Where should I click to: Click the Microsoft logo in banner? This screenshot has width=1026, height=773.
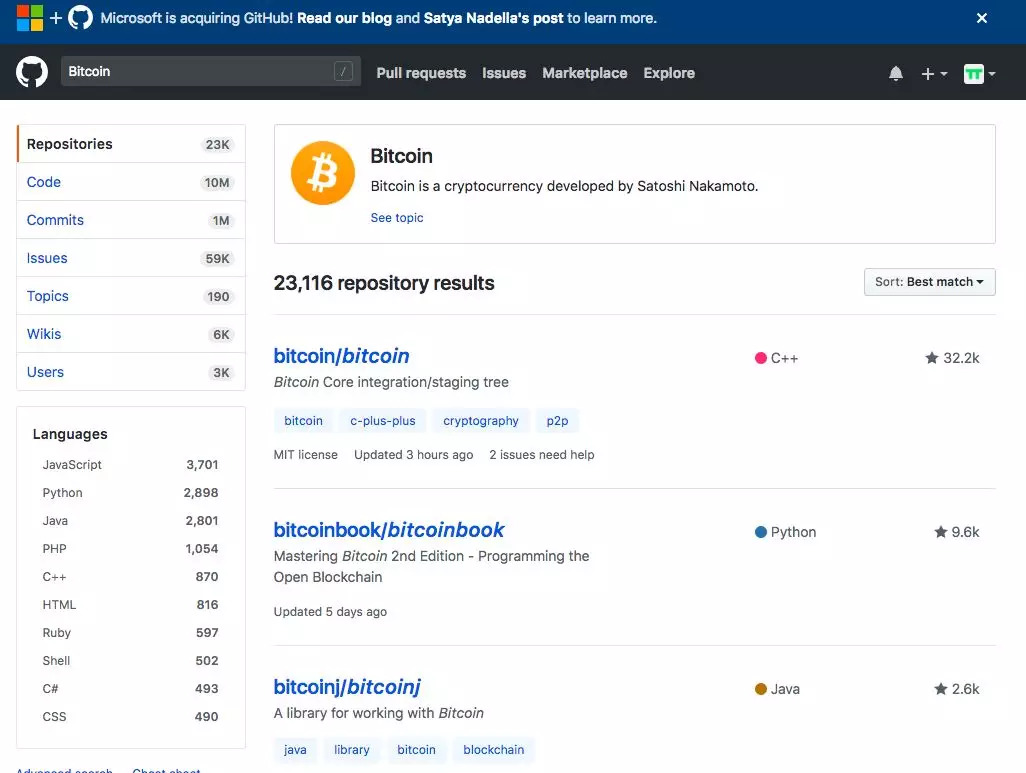coord(29,18)
